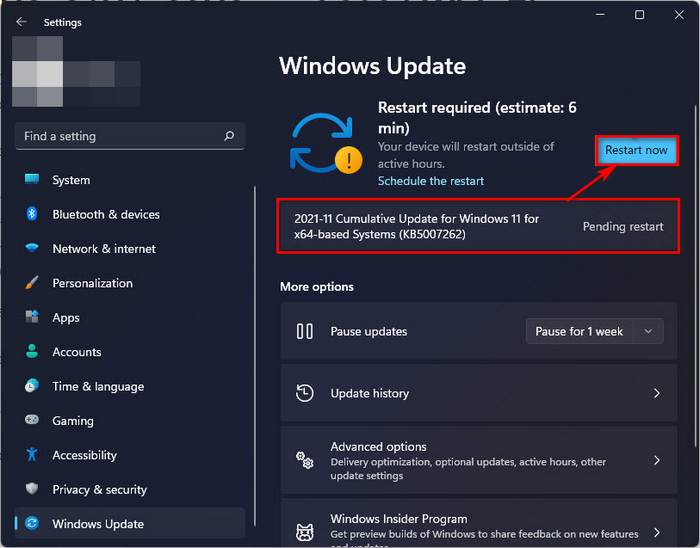Click the System monitor icon
This screenshot has width=700, height=548.
pos(32,179)
